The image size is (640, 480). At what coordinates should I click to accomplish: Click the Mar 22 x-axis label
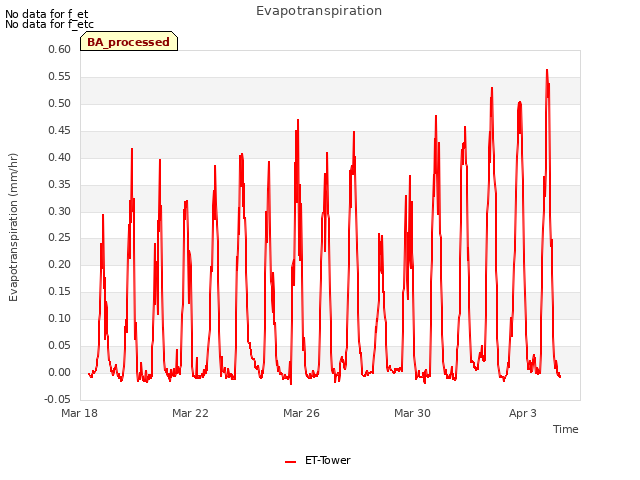pyautogui.click(x=190, y=413)
